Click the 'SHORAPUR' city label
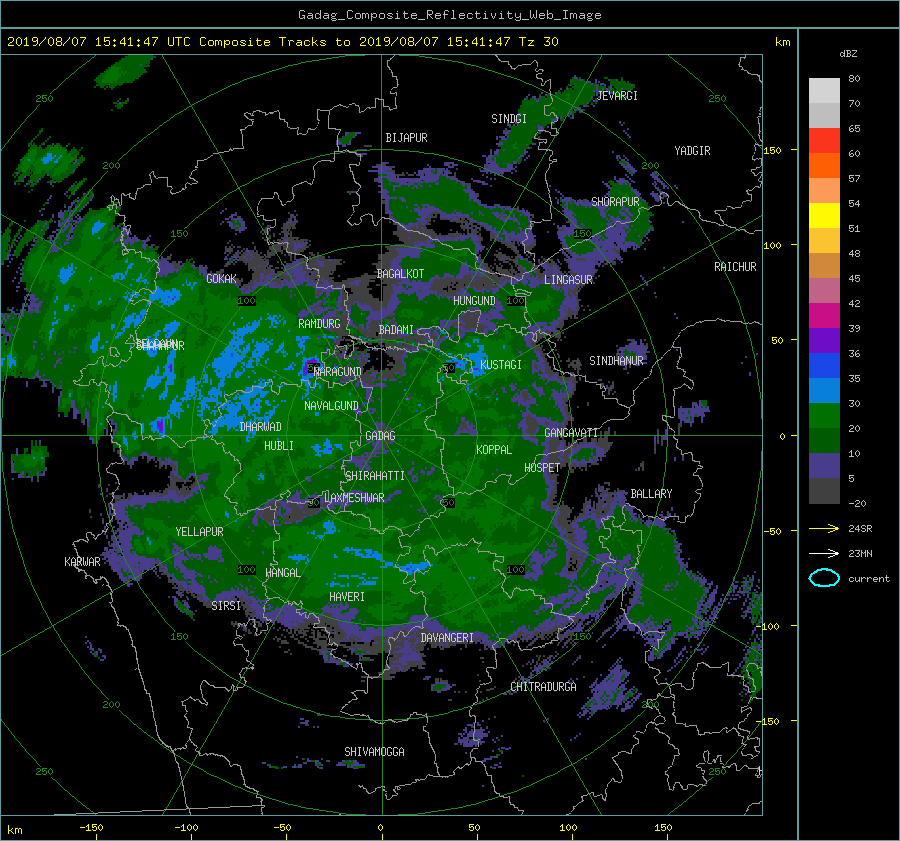Screen dimensions: 900x841 point(615,202)
